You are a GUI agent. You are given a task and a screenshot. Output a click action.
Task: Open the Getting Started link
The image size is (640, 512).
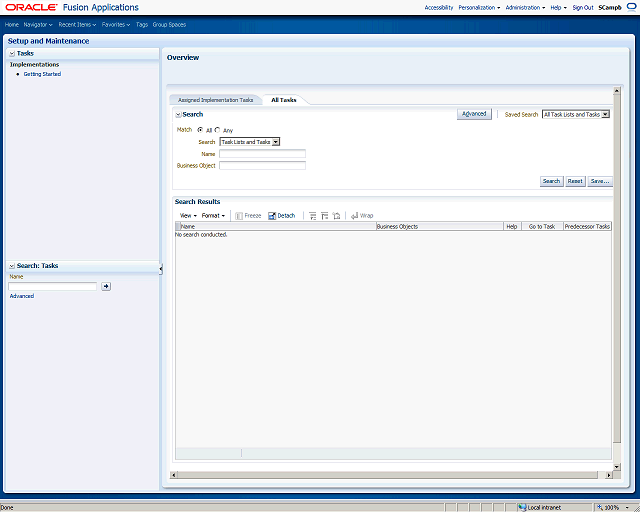tap(42, 74)
